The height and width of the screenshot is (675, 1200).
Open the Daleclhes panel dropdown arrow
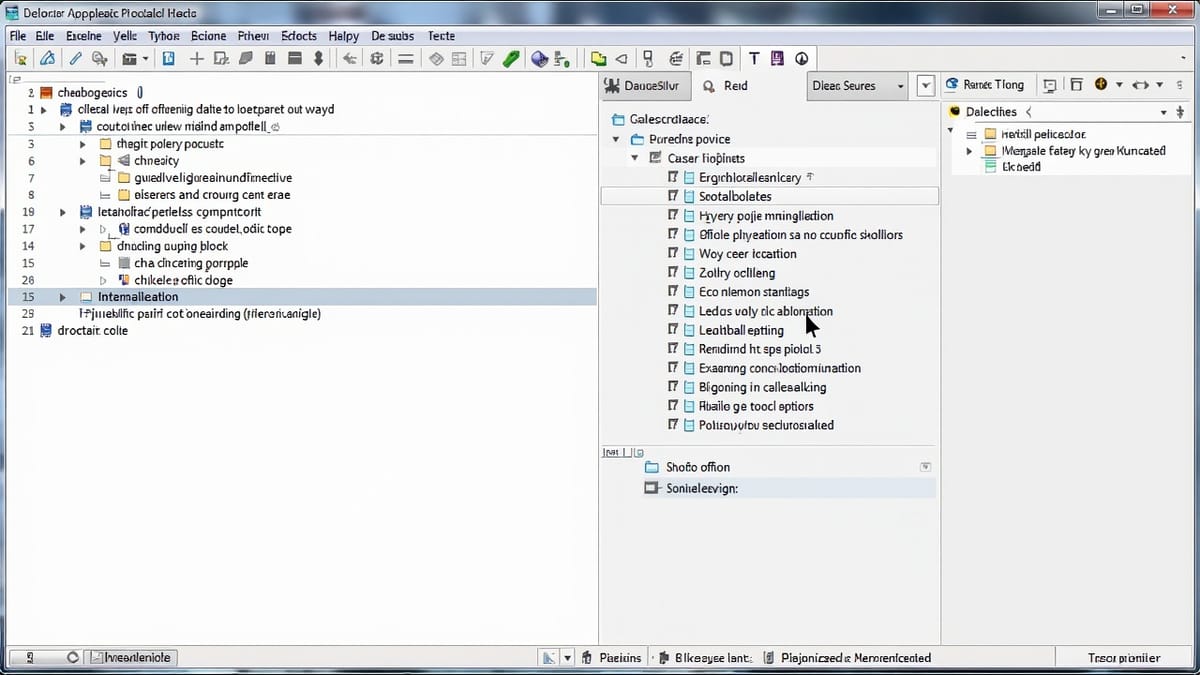coord(1163,113)
